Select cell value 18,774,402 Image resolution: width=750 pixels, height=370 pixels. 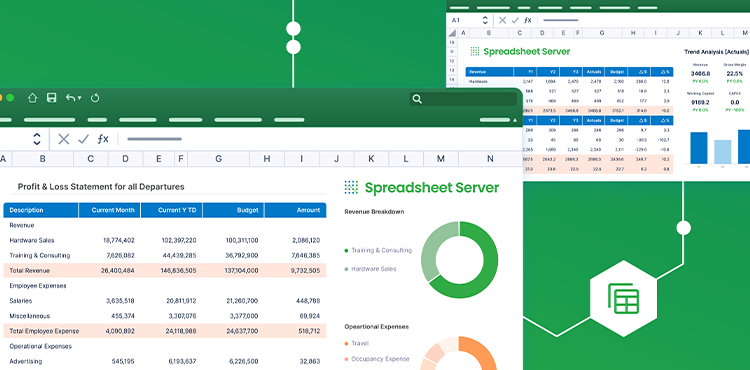click(x=119, y=240)
